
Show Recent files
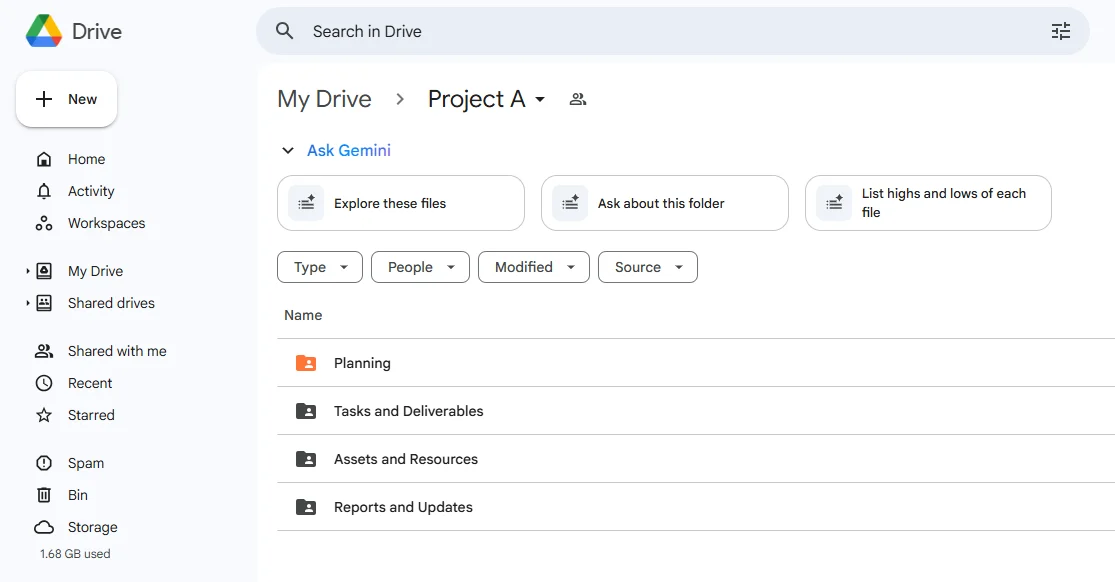coord(89,383)
